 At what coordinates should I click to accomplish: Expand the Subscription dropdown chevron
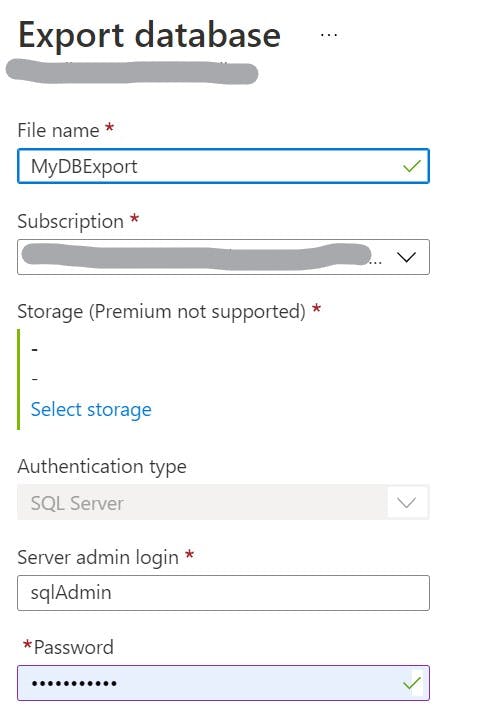pyautogui.click(x=406, y=257)
